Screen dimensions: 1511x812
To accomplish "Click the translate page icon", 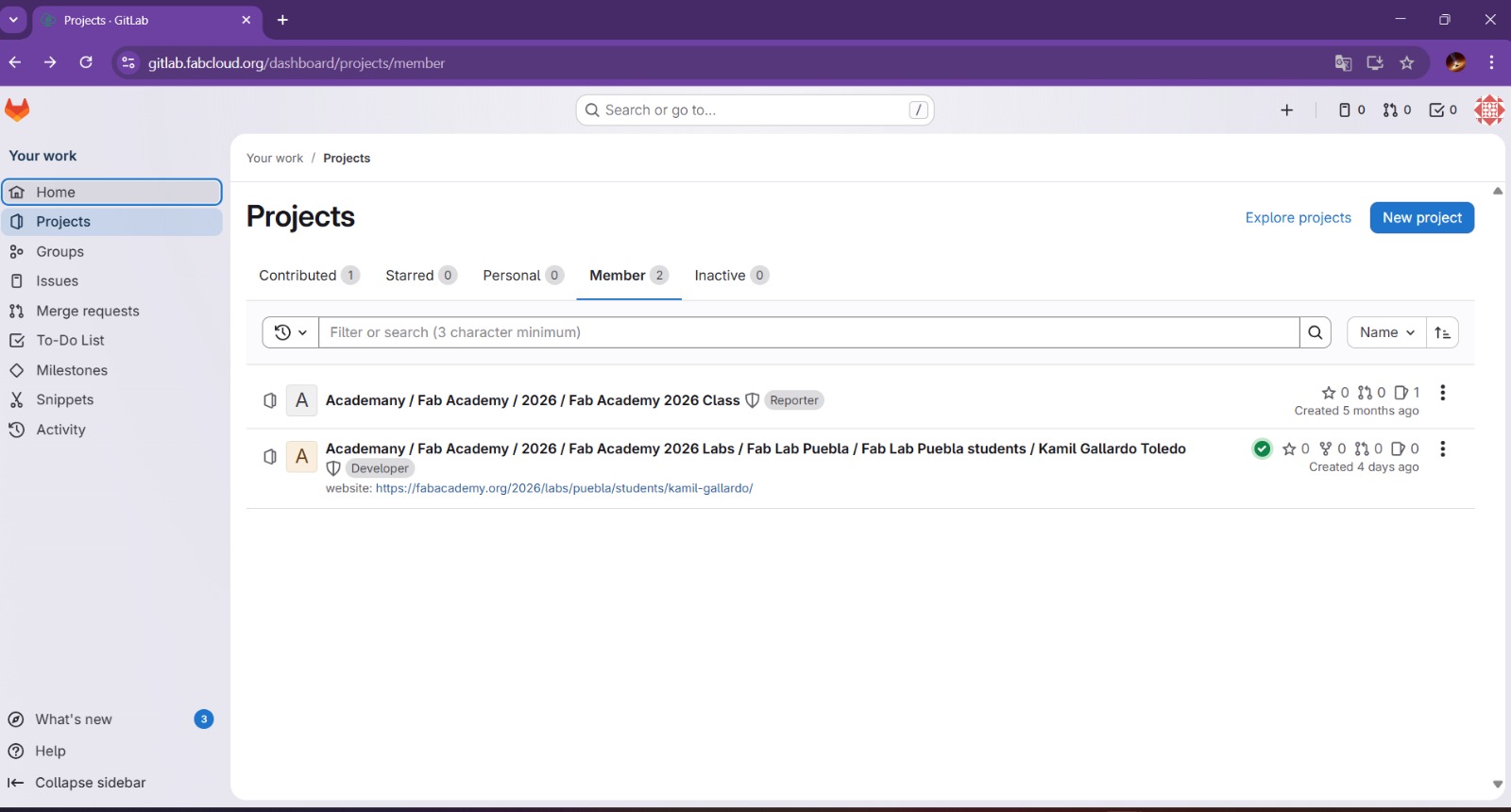I will [1343, 63].
